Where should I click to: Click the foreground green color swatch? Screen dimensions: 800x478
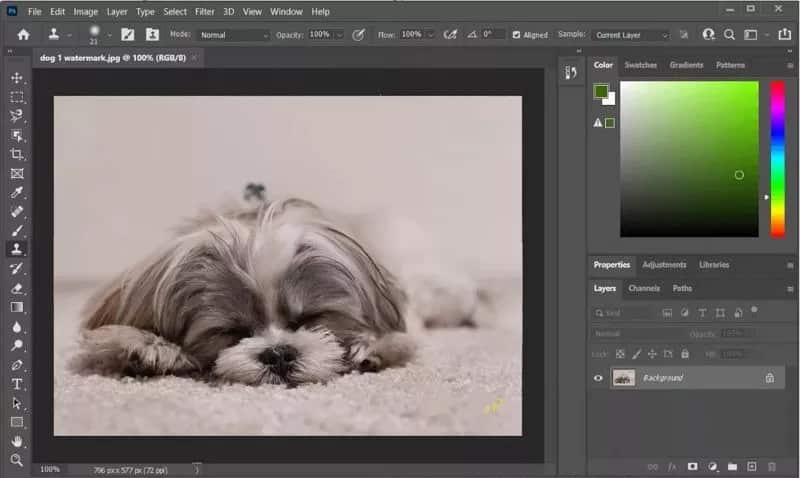coord(601,91)
